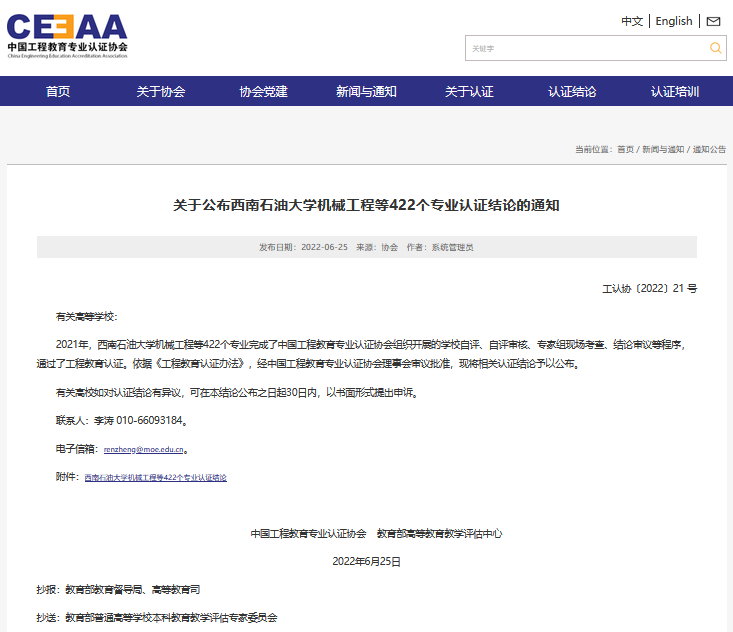Click 通知公告 in the breadcrumb

pos(709,149)
